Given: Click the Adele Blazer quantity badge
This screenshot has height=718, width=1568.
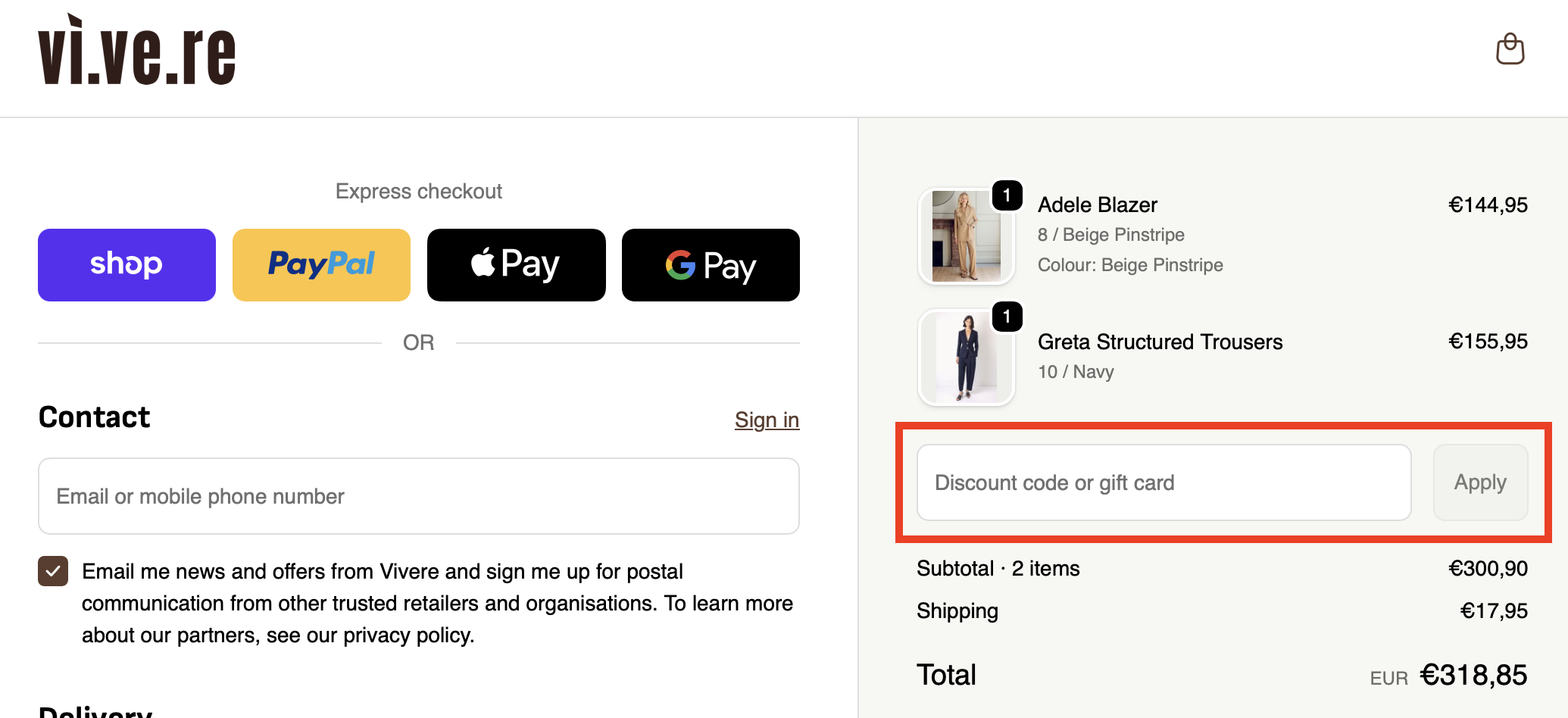Looking at the screenshot, I should (x=1007, y=195).
